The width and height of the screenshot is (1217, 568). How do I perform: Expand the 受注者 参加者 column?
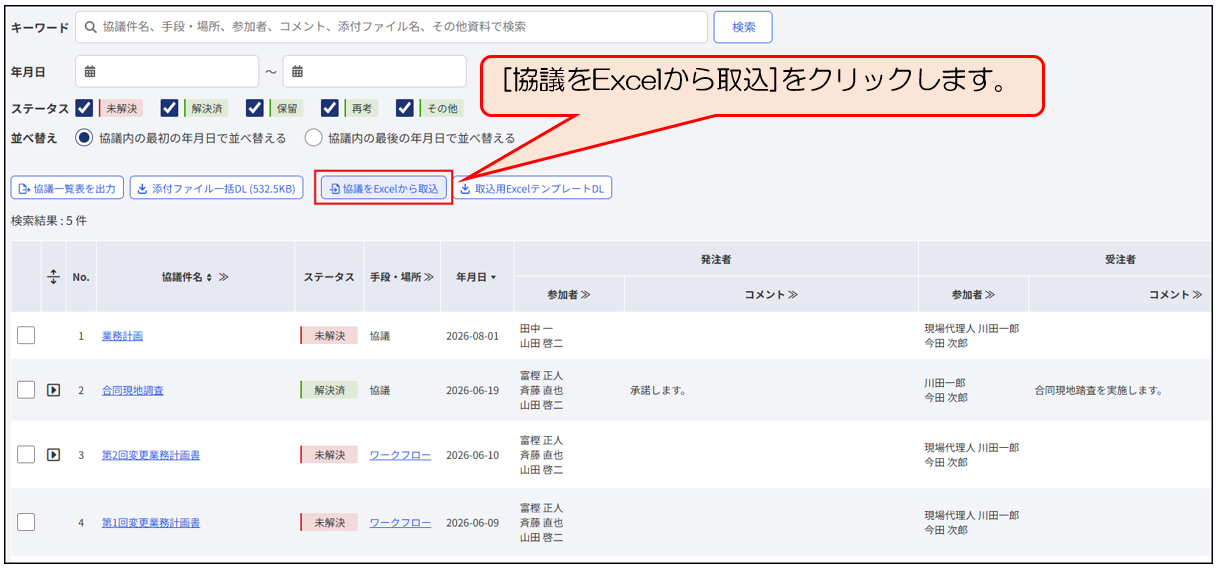(973, 295)
